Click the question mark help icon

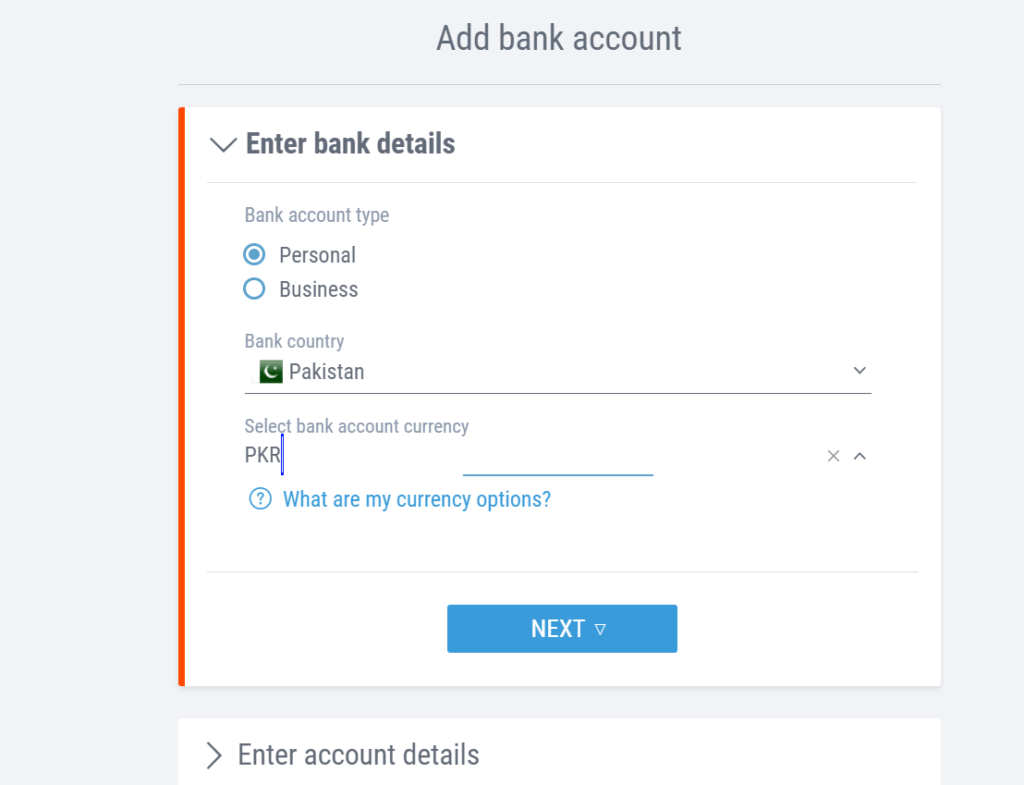260,499
